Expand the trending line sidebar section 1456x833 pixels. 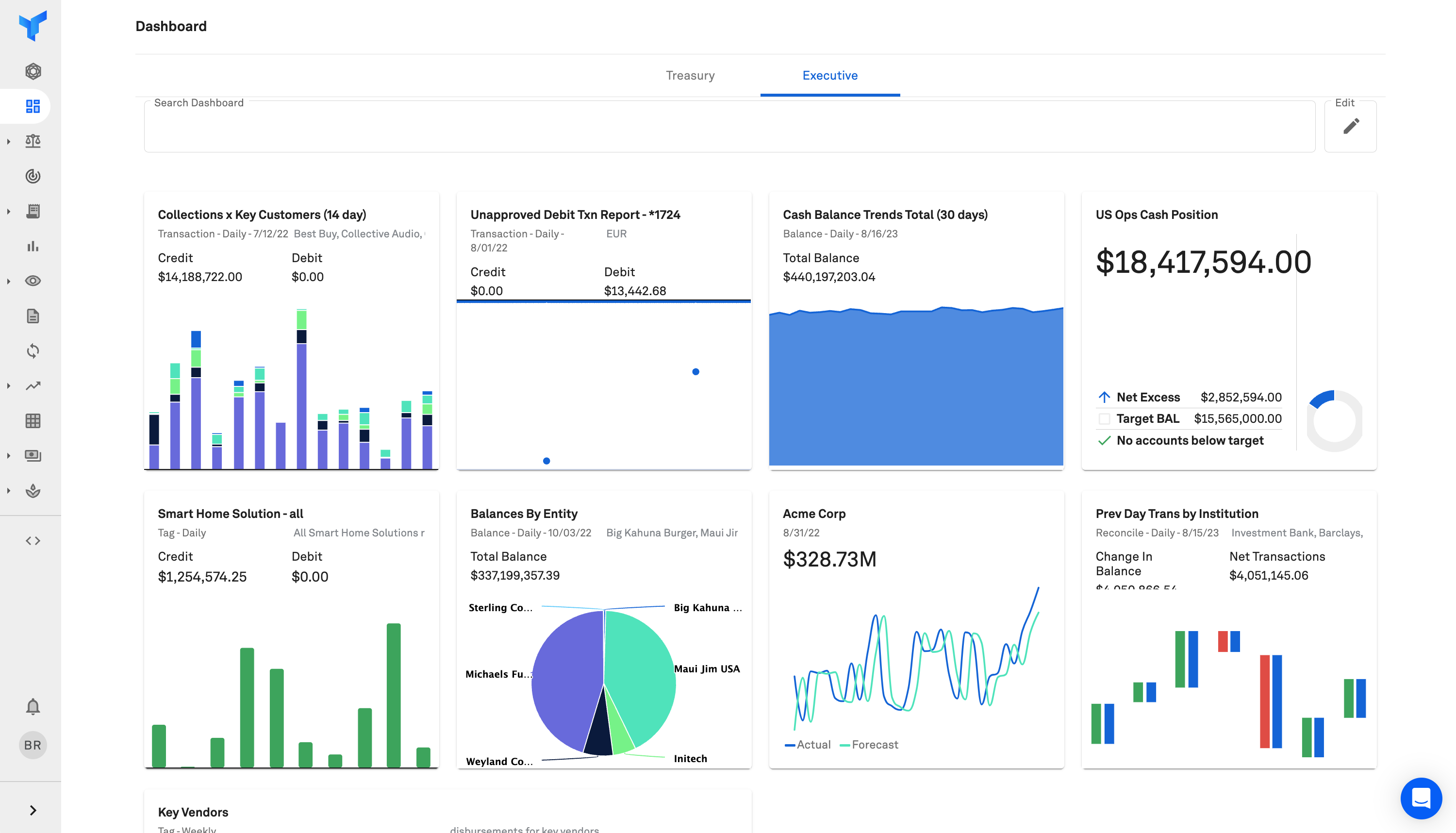pyautogui.click(x=9, y=385)
